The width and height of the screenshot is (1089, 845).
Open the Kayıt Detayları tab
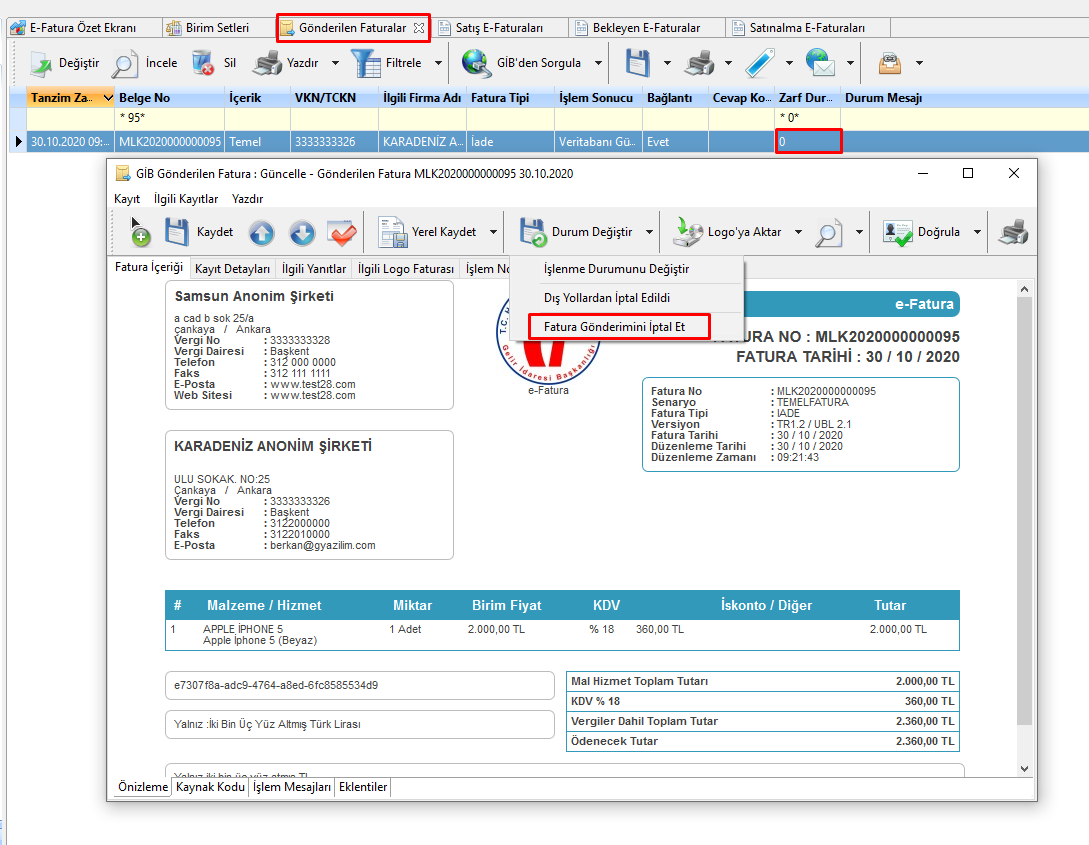pos(232,269)
